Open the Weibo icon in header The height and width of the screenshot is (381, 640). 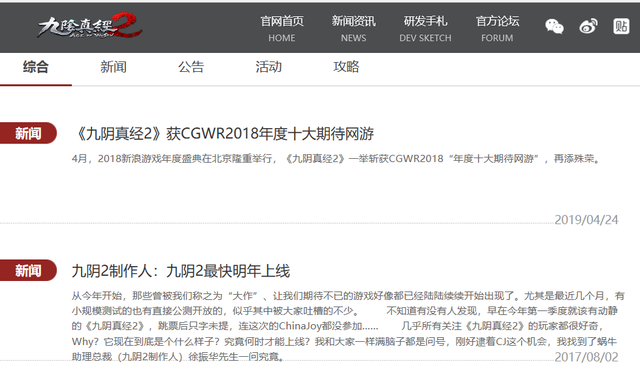point(588,27)
